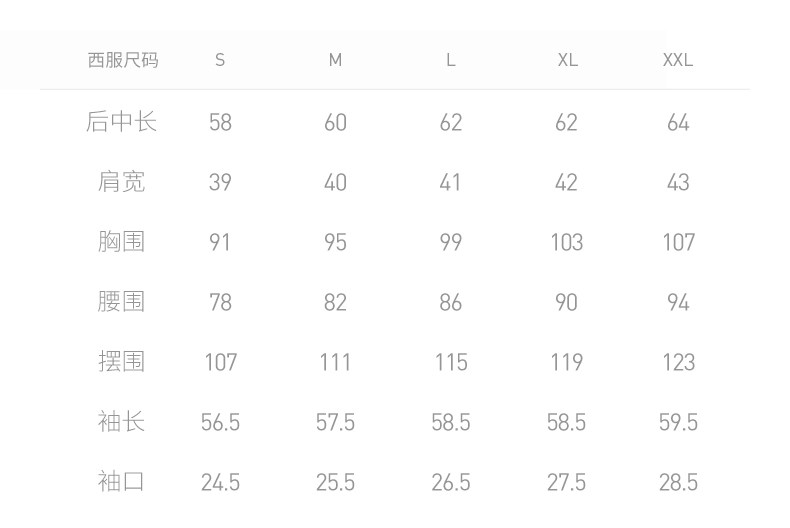Image resolution: width=790 pixels, height=528 pixels.
Task: Choose the XXL size column header
Action: pos(678,60)
